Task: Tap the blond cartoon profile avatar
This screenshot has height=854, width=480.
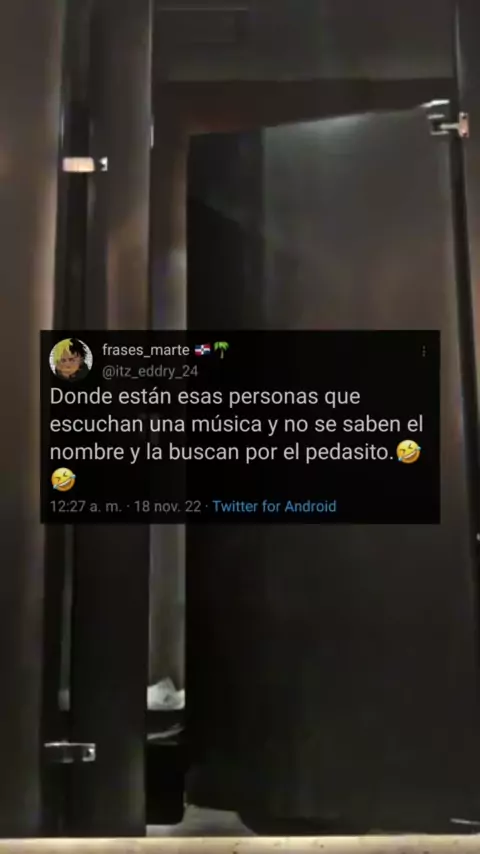Action: [70, 359]
